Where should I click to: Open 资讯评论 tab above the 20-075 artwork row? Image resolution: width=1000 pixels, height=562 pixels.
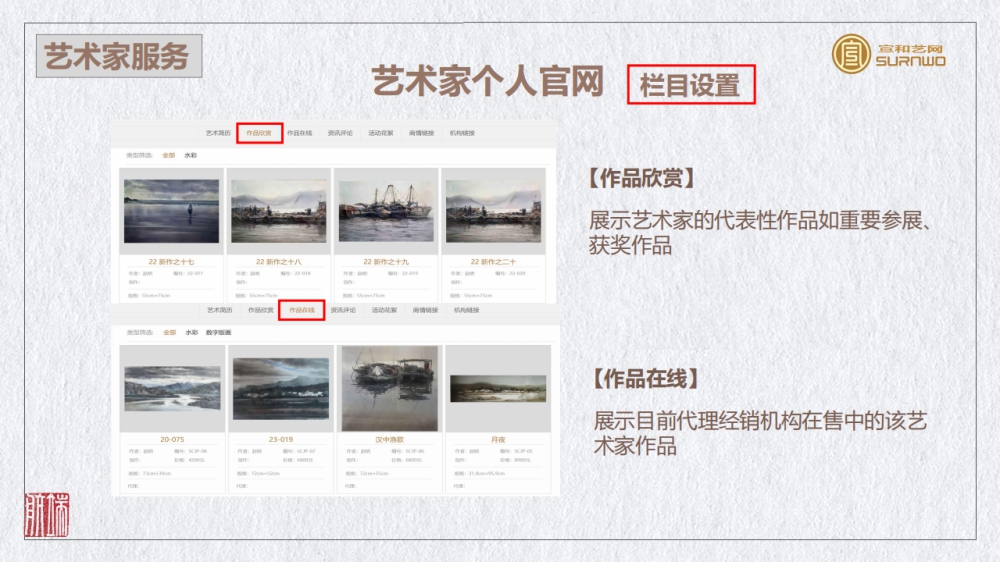tap(343, 310)
